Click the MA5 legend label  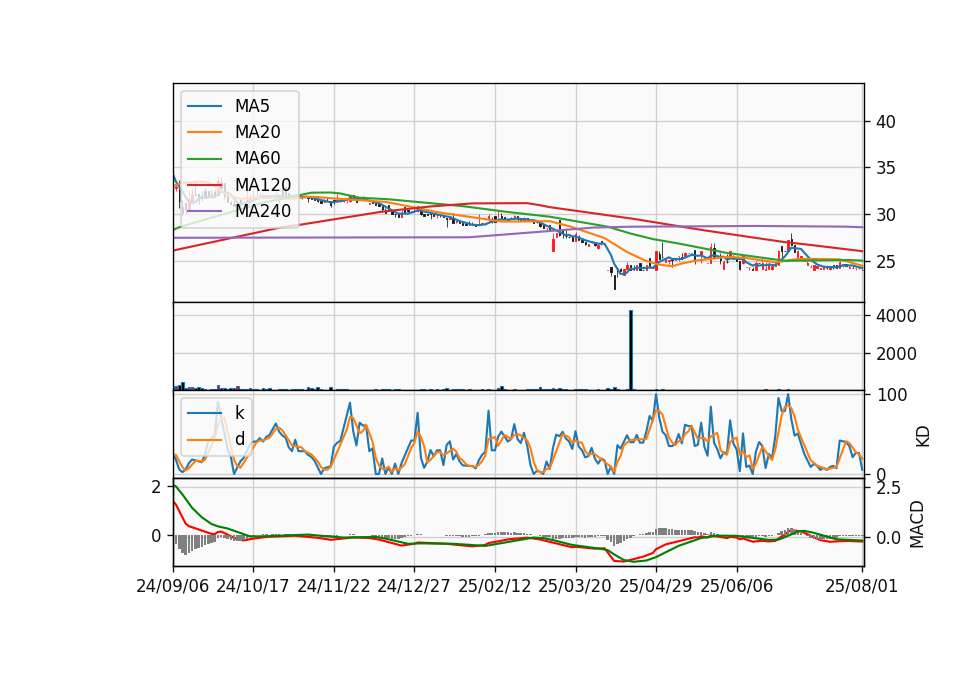tap(252, 106)
